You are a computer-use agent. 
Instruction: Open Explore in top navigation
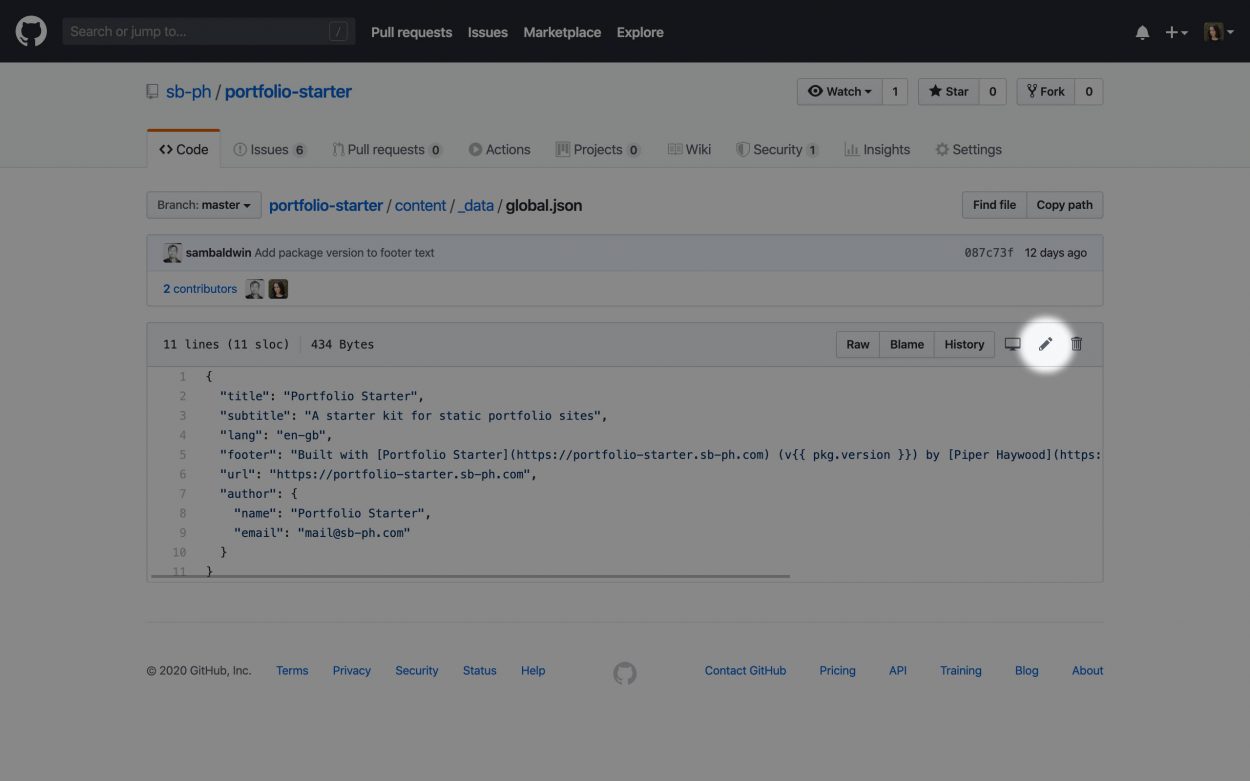[x=640, y=32]
